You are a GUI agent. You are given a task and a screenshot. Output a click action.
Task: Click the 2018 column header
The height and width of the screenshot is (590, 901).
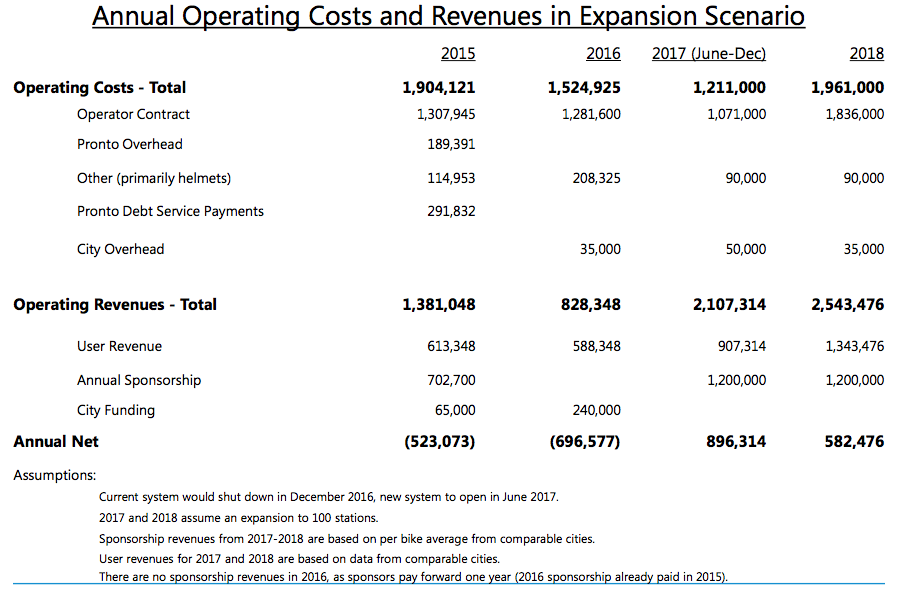click(x=867, y=53)
